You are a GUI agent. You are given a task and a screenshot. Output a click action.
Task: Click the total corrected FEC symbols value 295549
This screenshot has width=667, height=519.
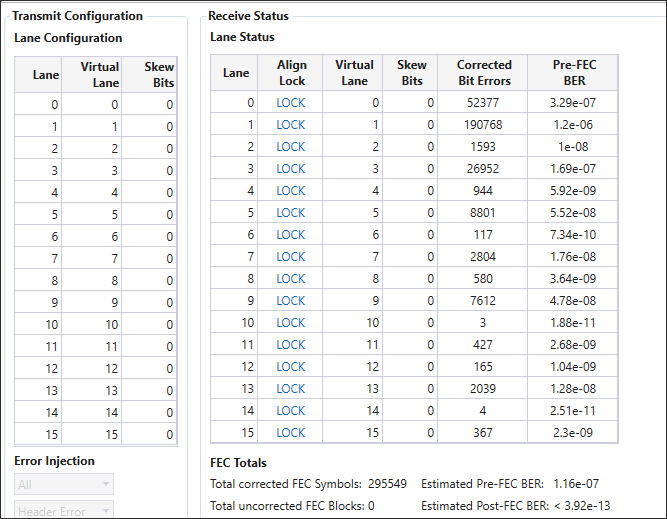(388, 484)
